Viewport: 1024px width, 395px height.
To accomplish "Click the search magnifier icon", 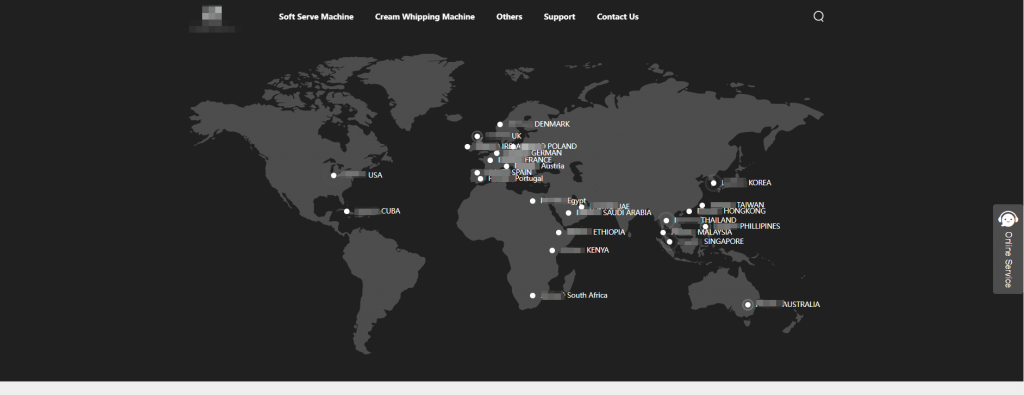I will tap(818, 17).
